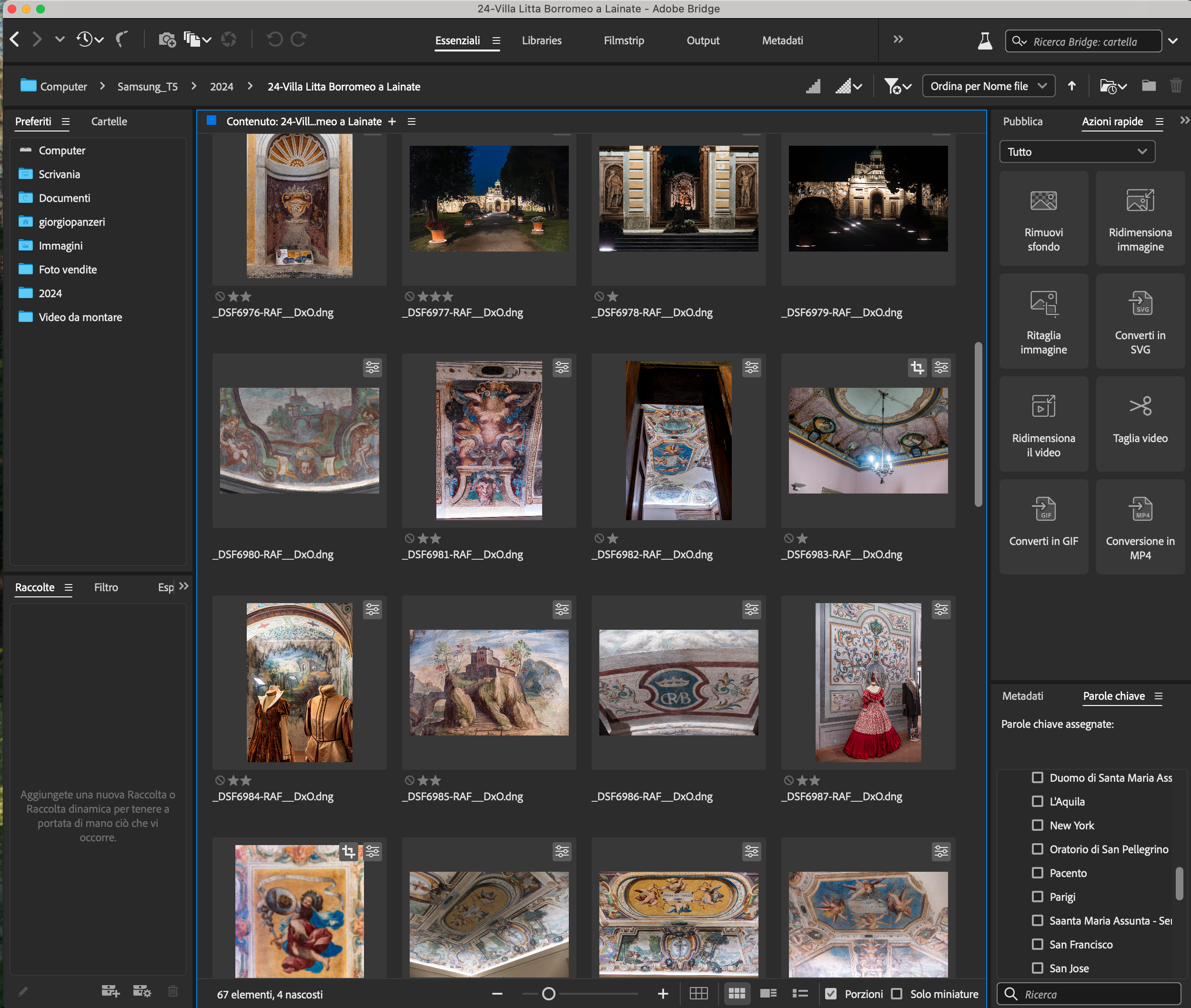Expand the Tutto dropdown in Azioni rapide

[1077, 152]
